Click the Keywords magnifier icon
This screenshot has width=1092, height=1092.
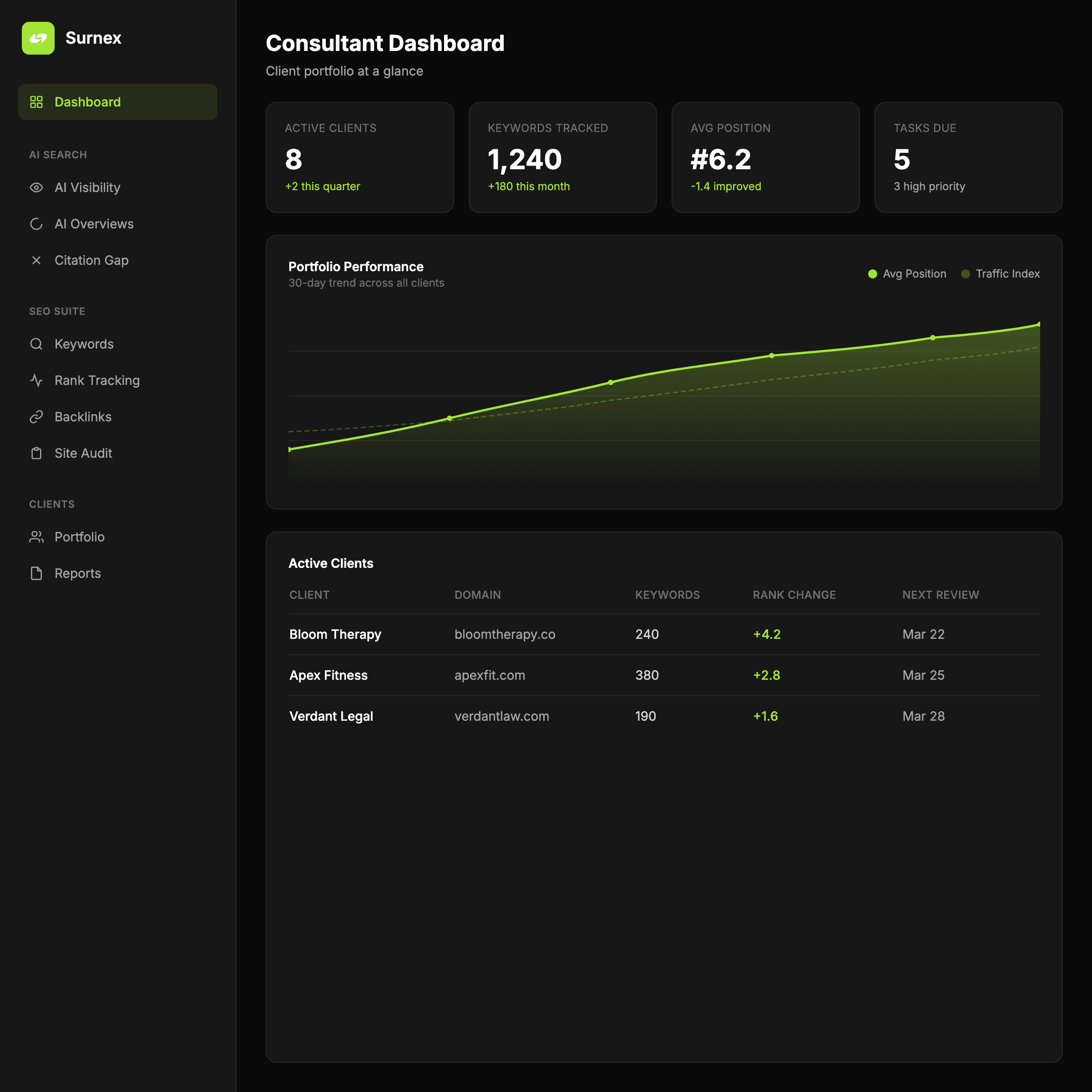pyautogui.click(x=36, y=344)
